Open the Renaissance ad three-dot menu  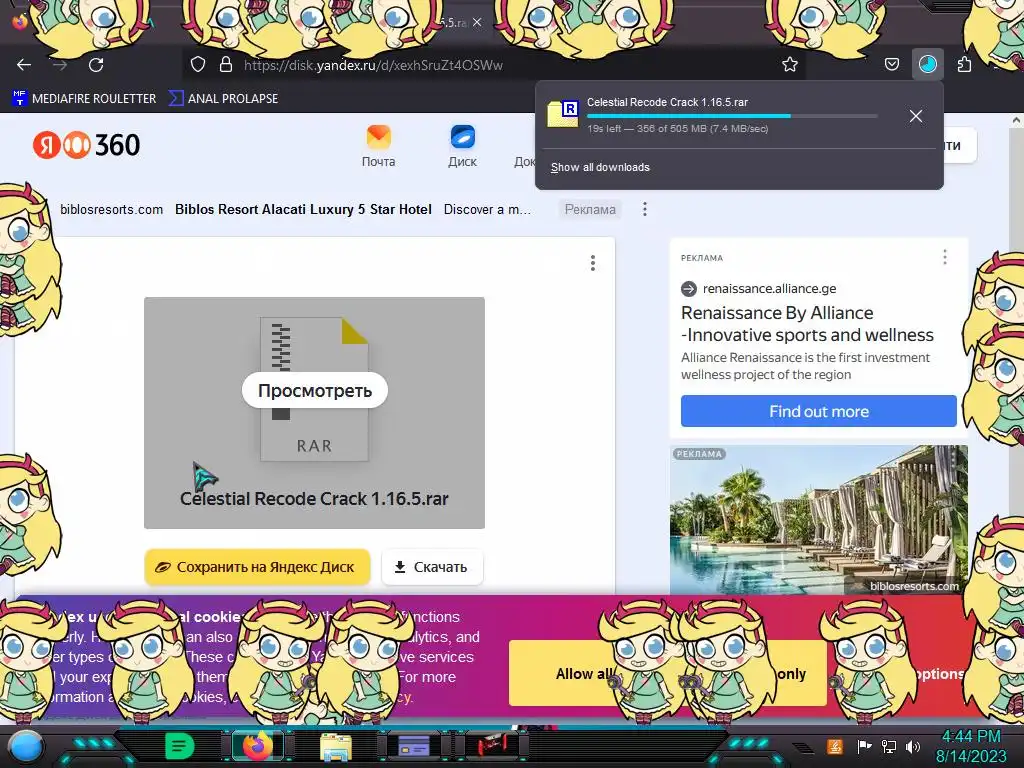tap(944, 257)
